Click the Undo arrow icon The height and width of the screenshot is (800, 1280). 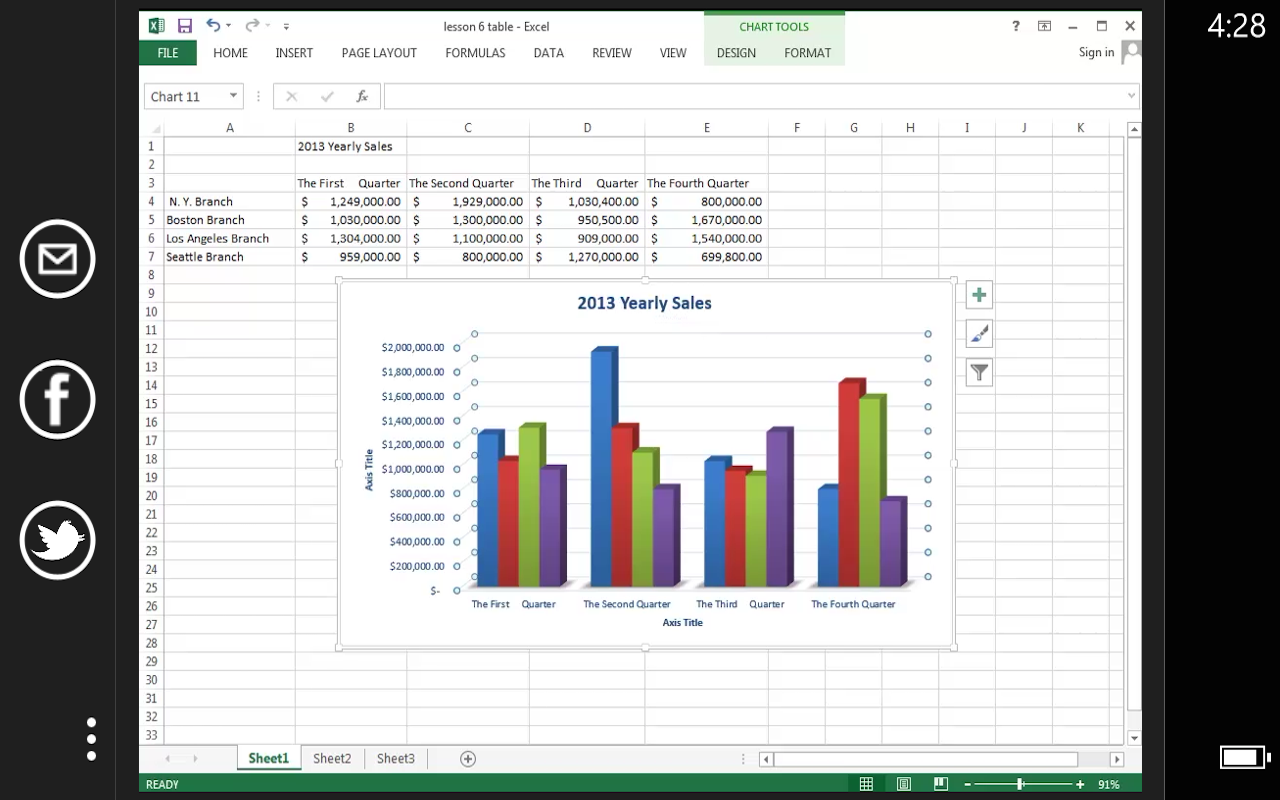coord(211,25)
